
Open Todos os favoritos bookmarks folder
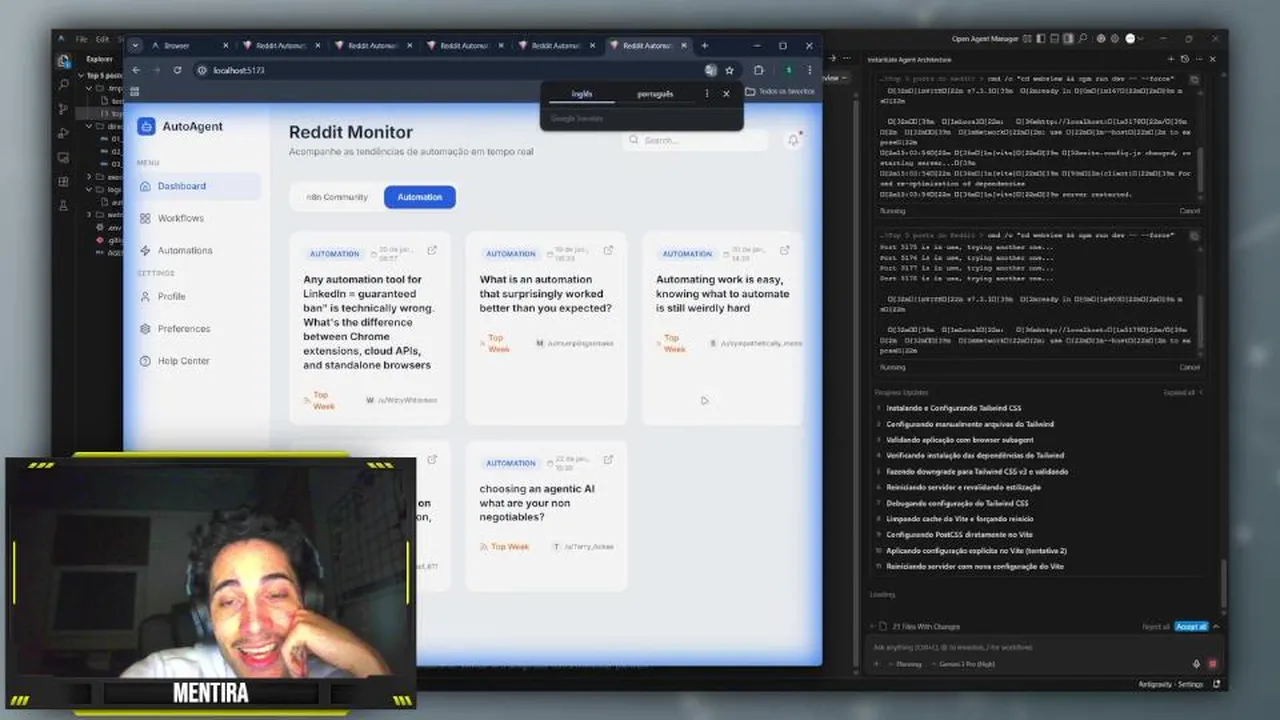[x=780, y=91]
